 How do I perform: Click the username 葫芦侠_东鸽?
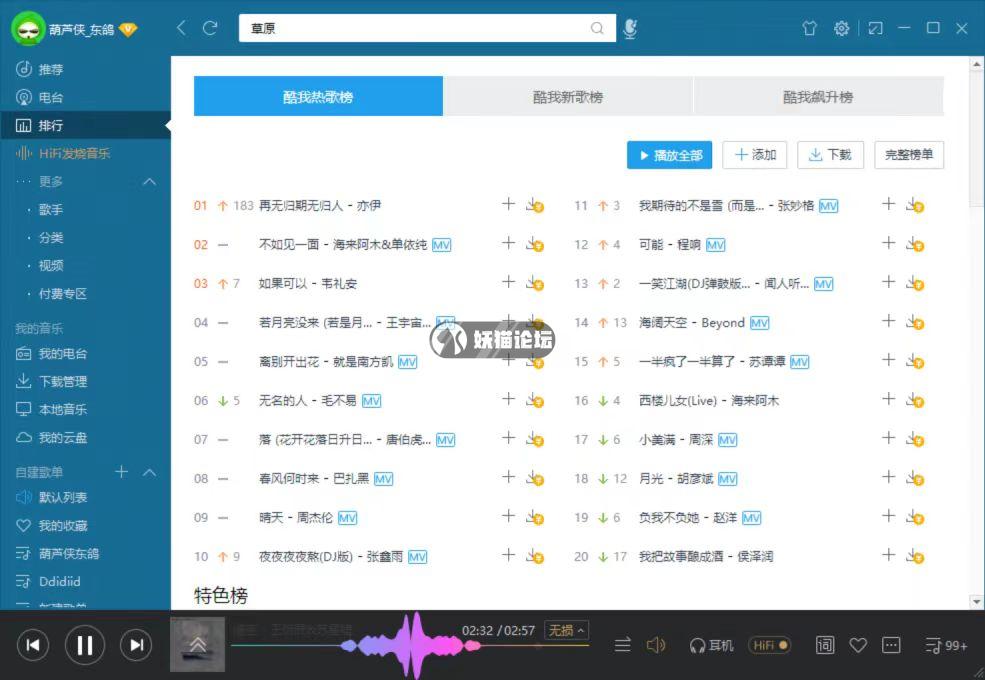point(82,30)
